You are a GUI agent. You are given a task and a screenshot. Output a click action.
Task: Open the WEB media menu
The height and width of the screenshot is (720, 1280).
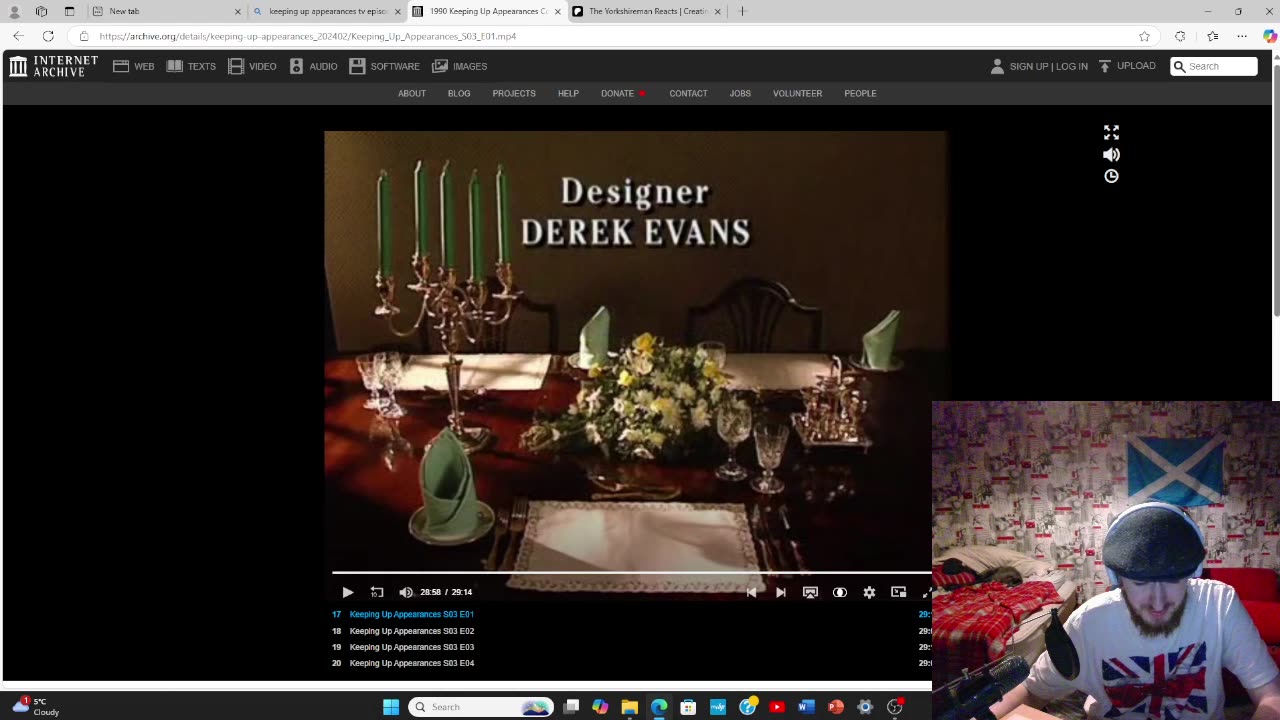pyautogui.click(x=133, y=66)
